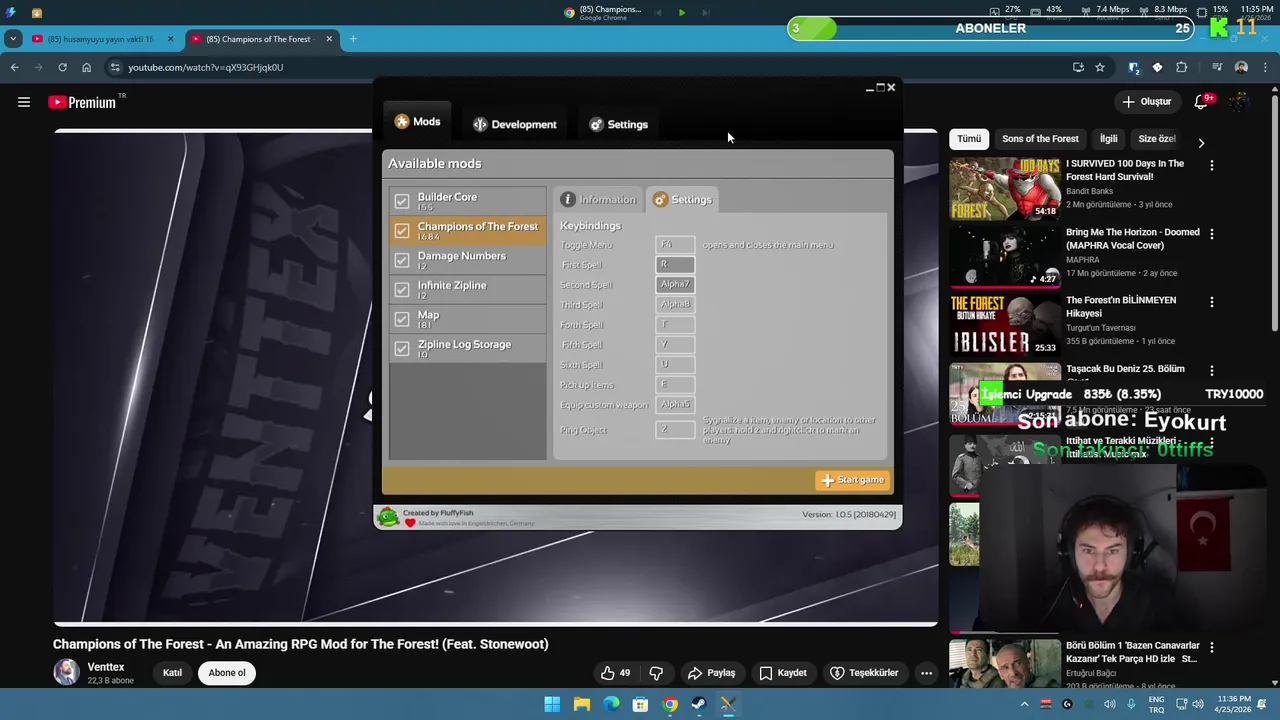
Task: Edit the Forth Spell T keybinding
Action: click(675, 324)
